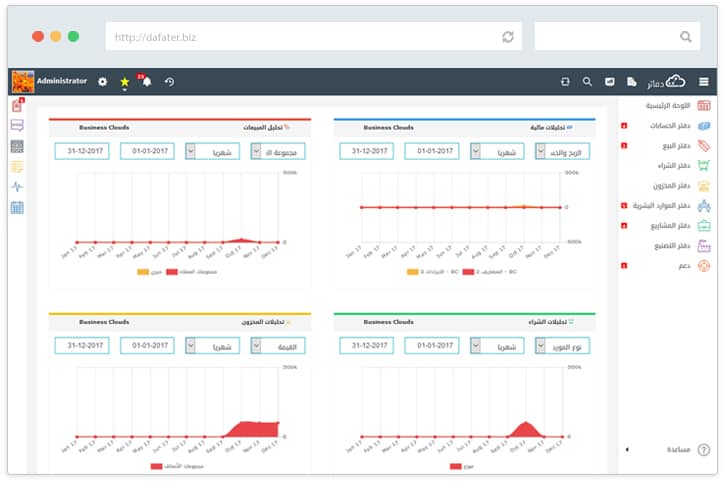Click the search magnifier in dark toolbar
725x485 pixels.
coord(587,81)
